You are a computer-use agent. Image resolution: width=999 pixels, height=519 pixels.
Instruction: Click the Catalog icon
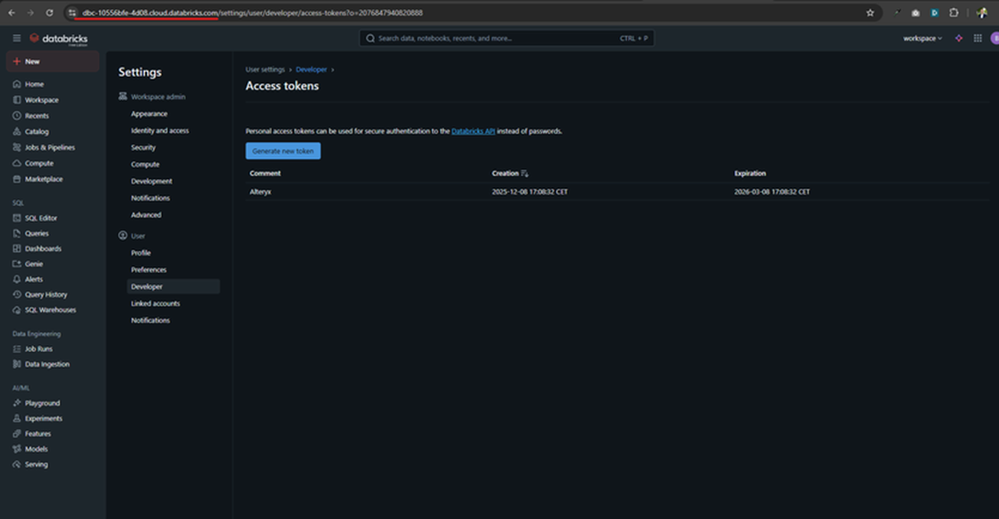click(x=17, y=132)
